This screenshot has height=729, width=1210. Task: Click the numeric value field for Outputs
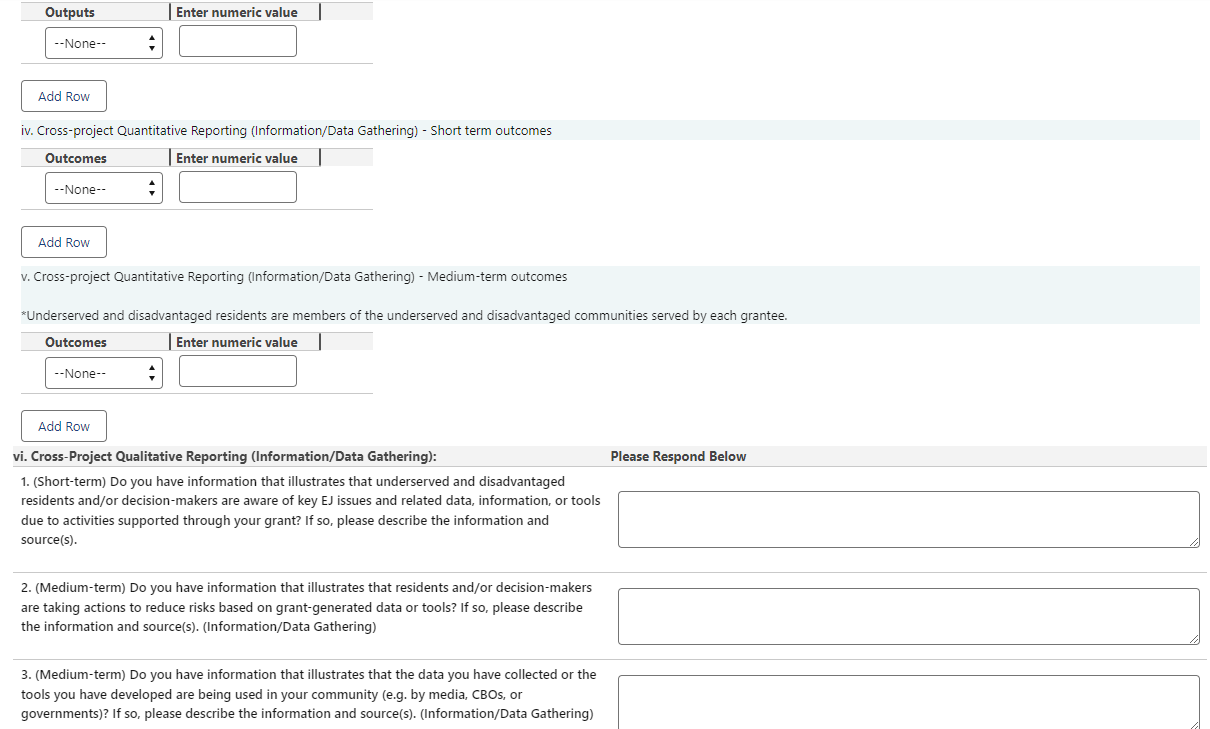point(238,42)
